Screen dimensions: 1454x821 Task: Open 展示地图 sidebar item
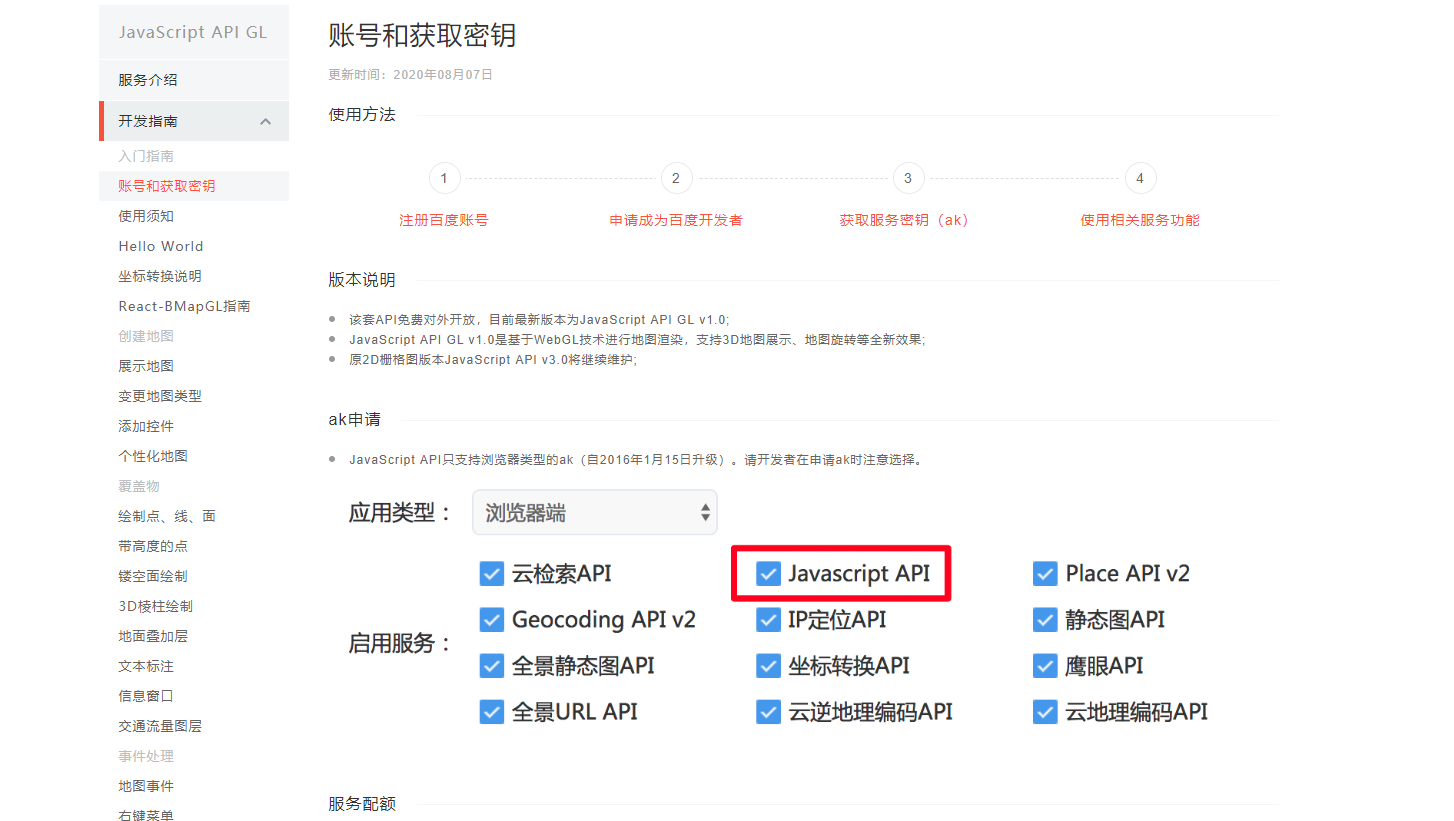pos(146,366)
